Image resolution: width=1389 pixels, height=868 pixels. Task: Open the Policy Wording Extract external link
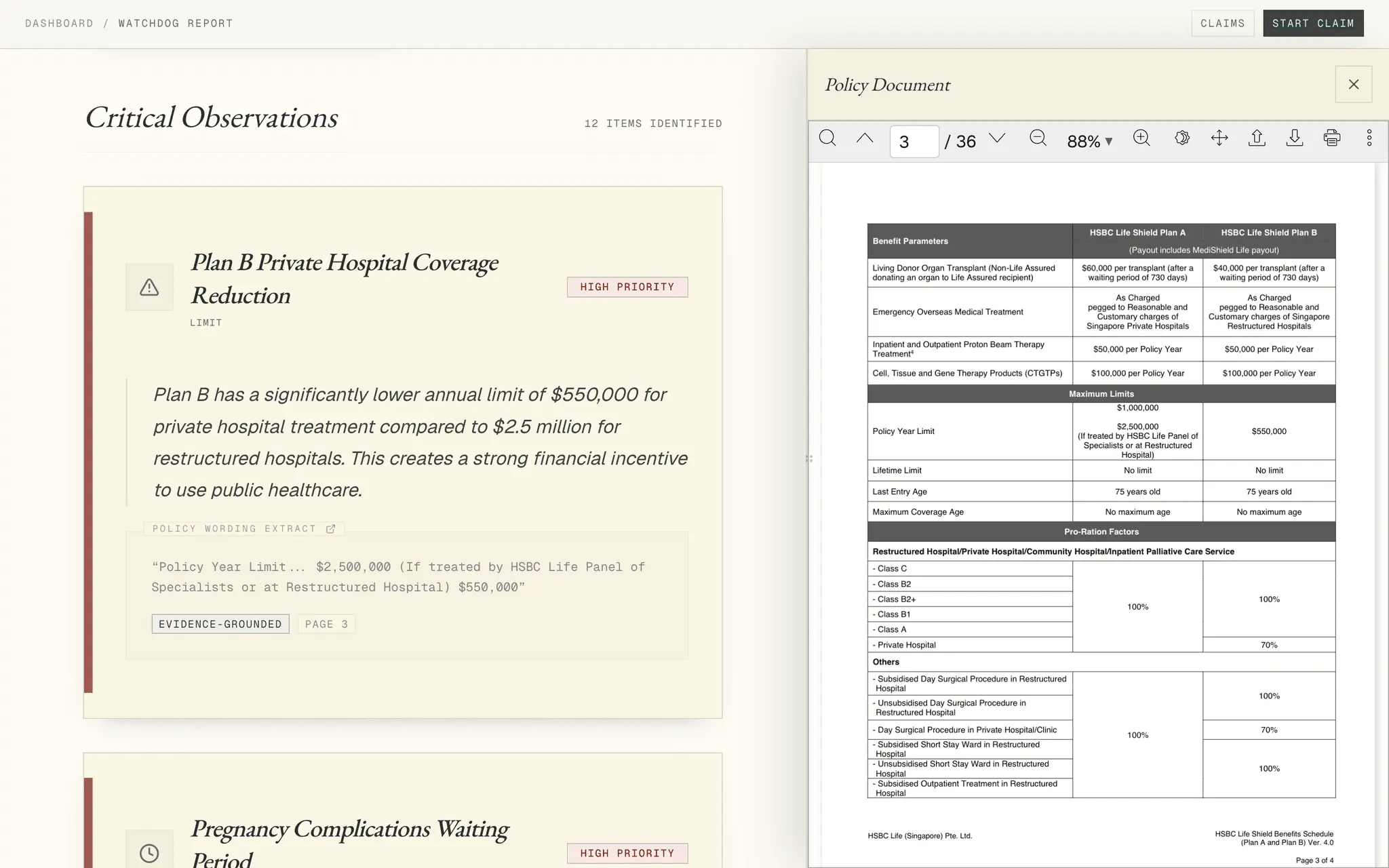pos(330,529)
